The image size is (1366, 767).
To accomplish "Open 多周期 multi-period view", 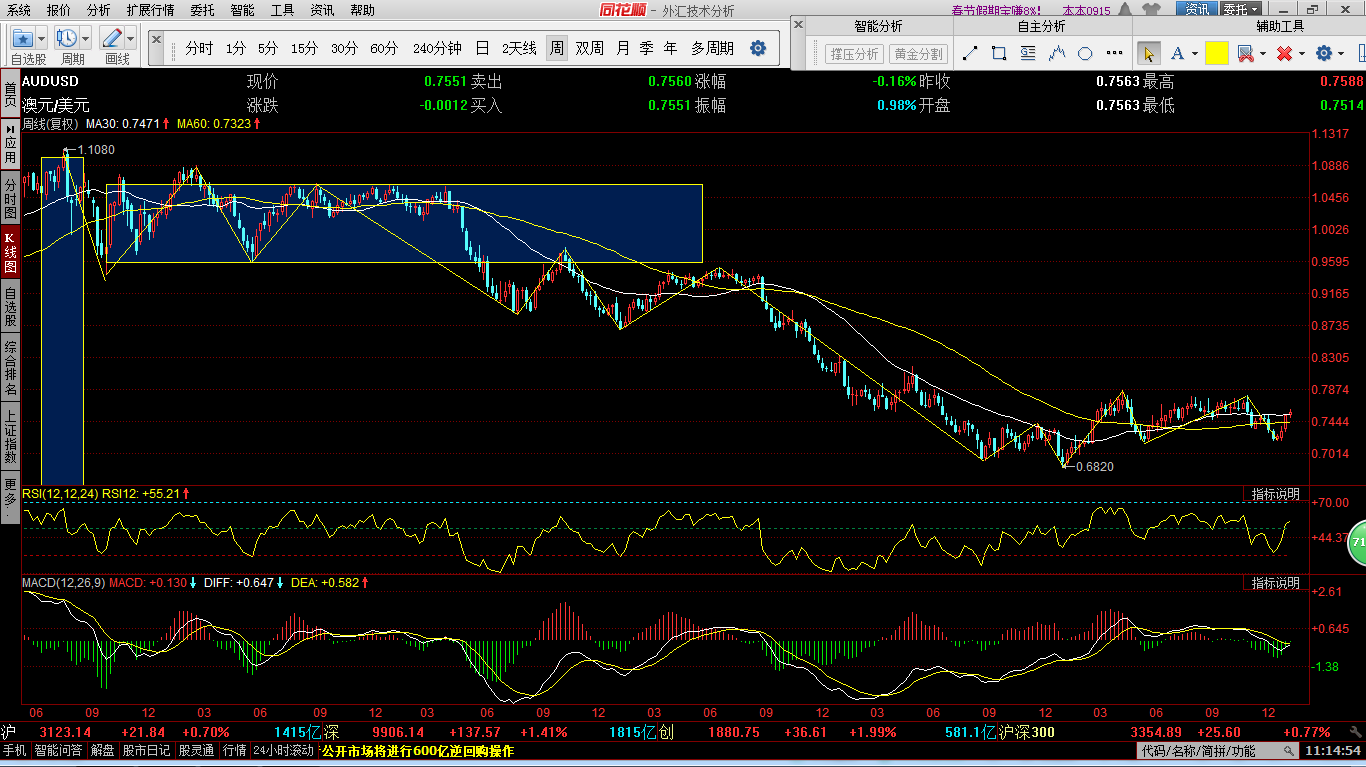I will tap(712, 48).
